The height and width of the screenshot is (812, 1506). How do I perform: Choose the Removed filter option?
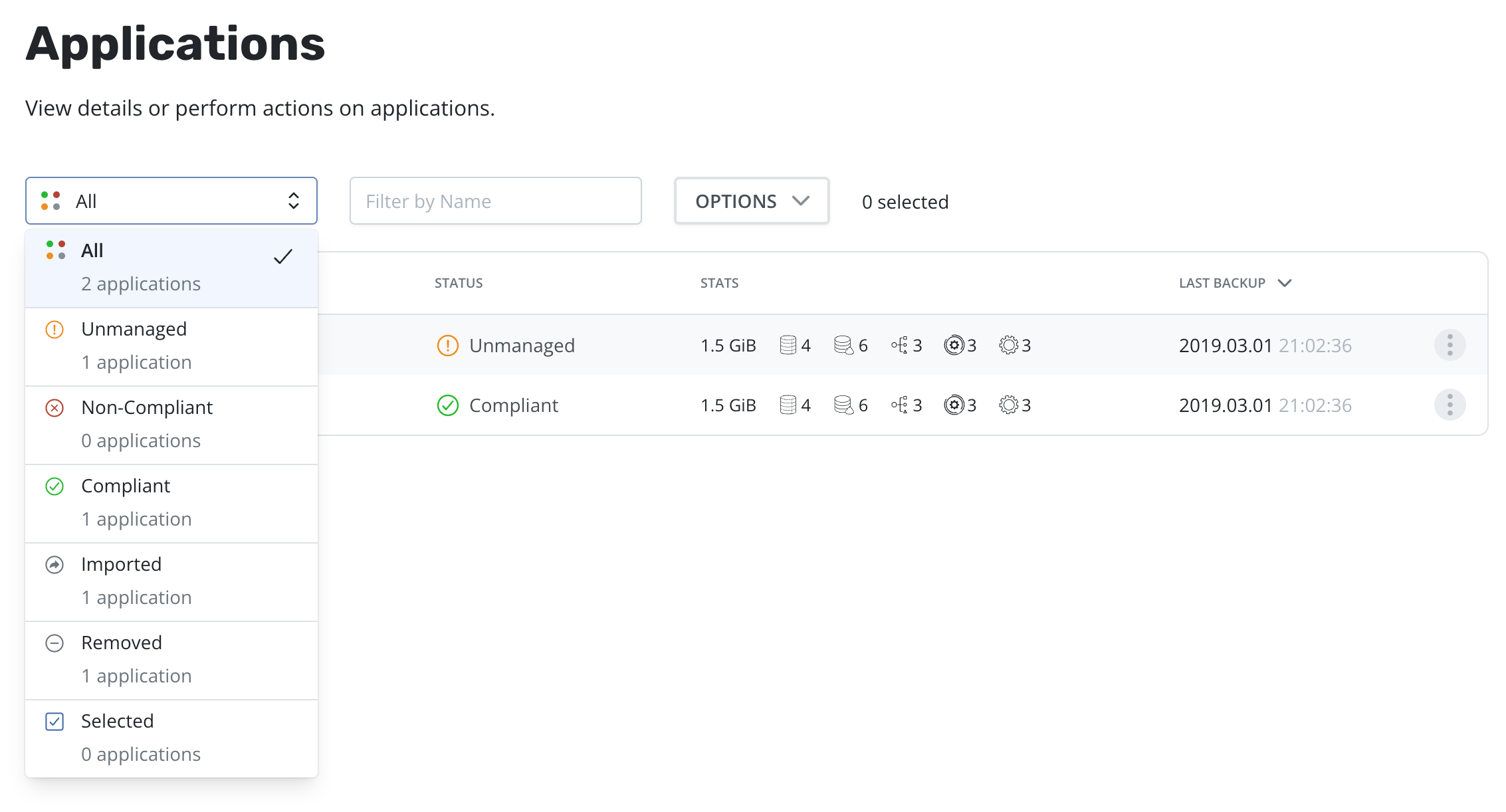(x=171, y=660)
